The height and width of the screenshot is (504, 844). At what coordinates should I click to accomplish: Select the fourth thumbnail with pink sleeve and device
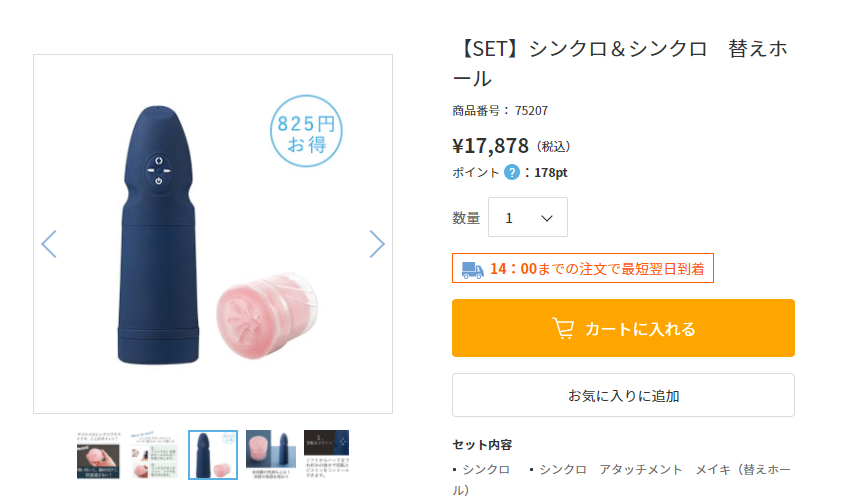[x=270, y=455]
